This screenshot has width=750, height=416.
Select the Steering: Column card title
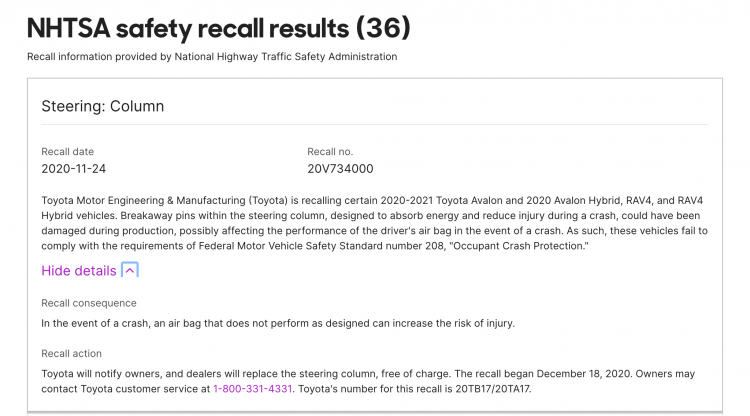102,106
